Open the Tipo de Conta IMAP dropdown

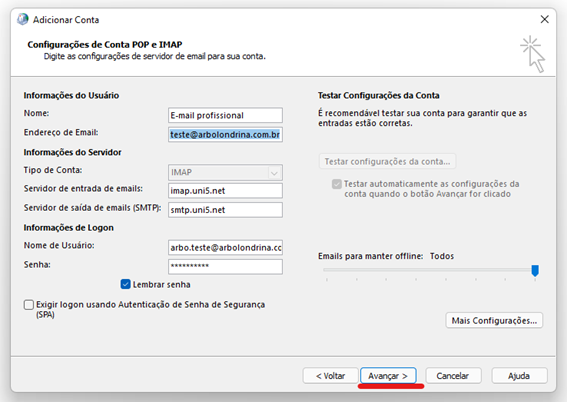coord(225,172)
